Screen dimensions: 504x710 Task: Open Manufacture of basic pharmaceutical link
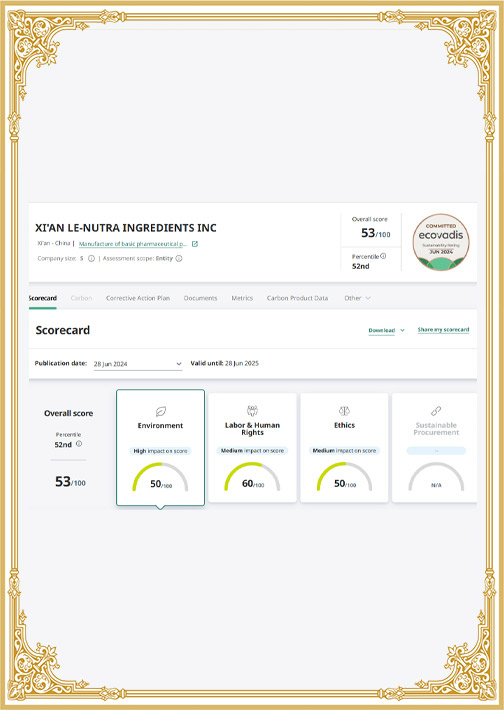coord(133,244)
